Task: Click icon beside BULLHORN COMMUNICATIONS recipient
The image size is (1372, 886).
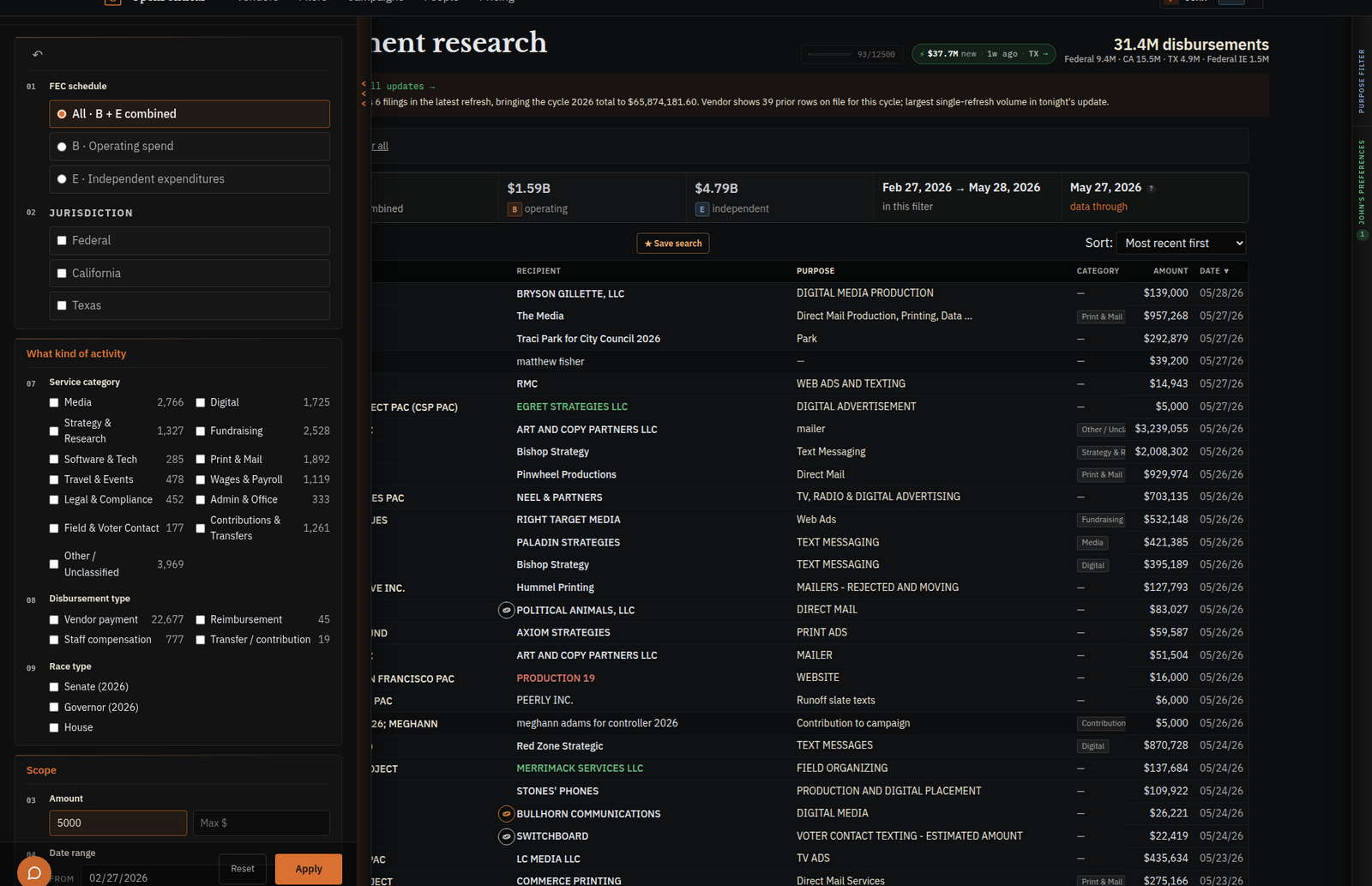Action: [506, 813]
